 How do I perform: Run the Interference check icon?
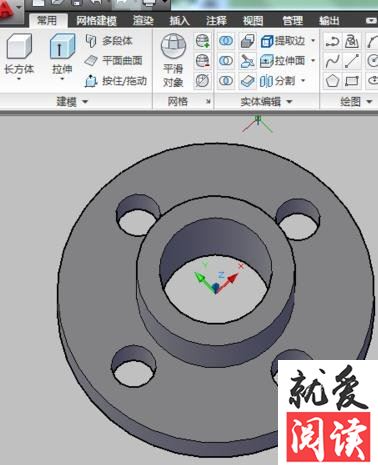coord(247,41)
